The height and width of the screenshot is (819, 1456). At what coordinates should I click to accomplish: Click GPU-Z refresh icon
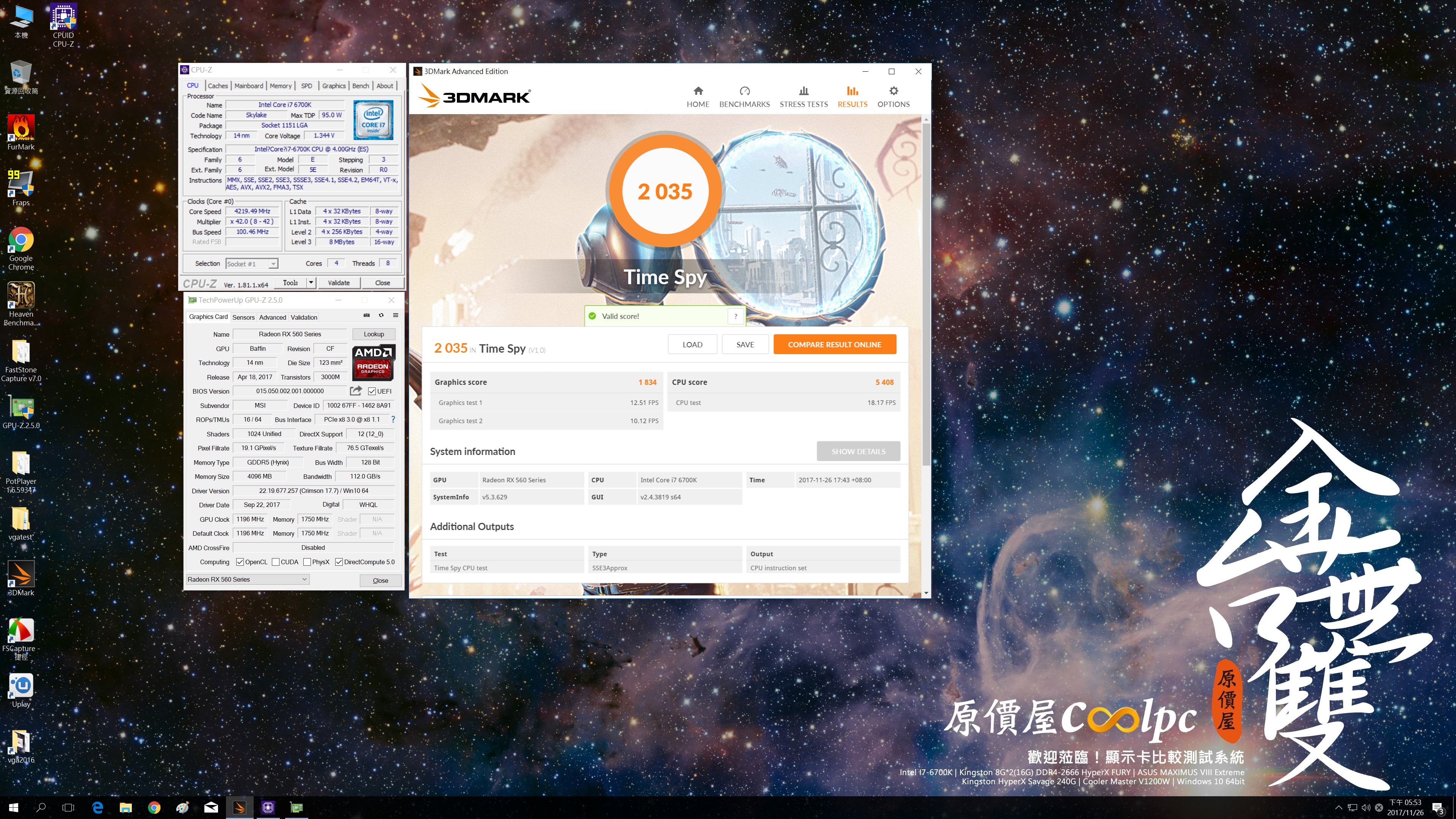pos(381,315)
